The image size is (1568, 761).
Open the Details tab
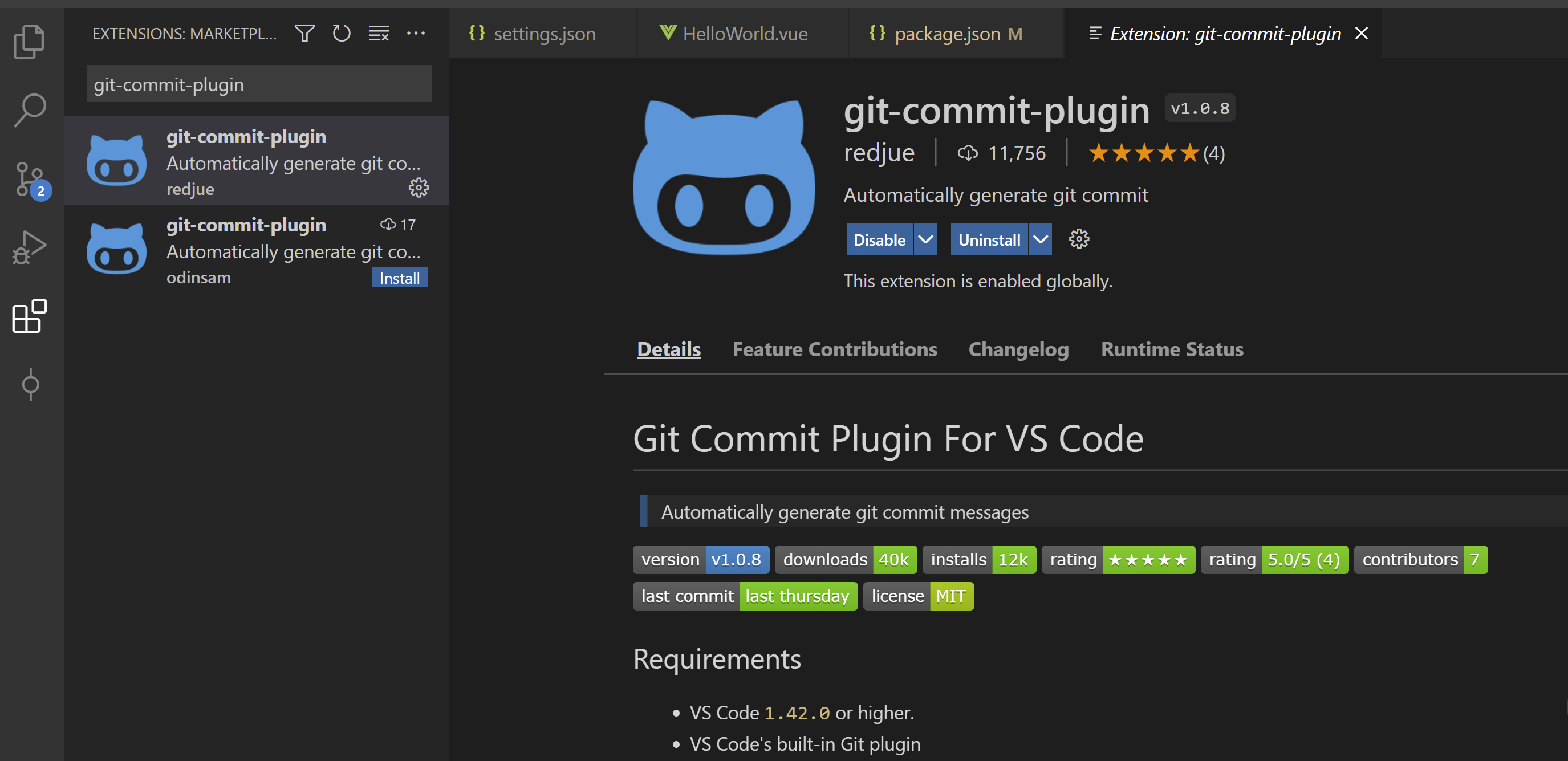pos(668,349)
